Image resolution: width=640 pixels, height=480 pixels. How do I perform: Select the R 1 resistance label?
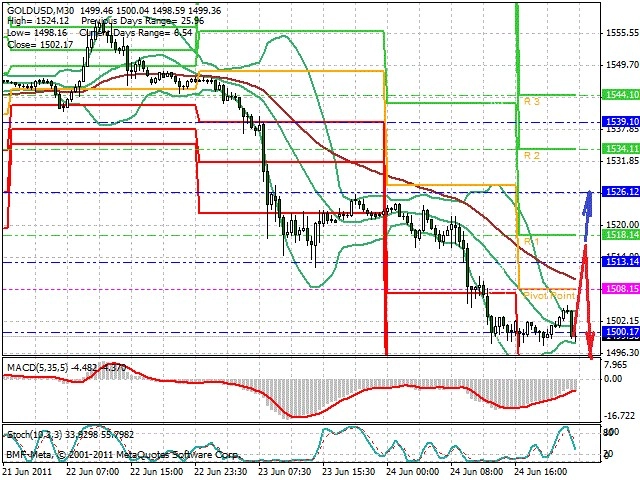[531, 241]
